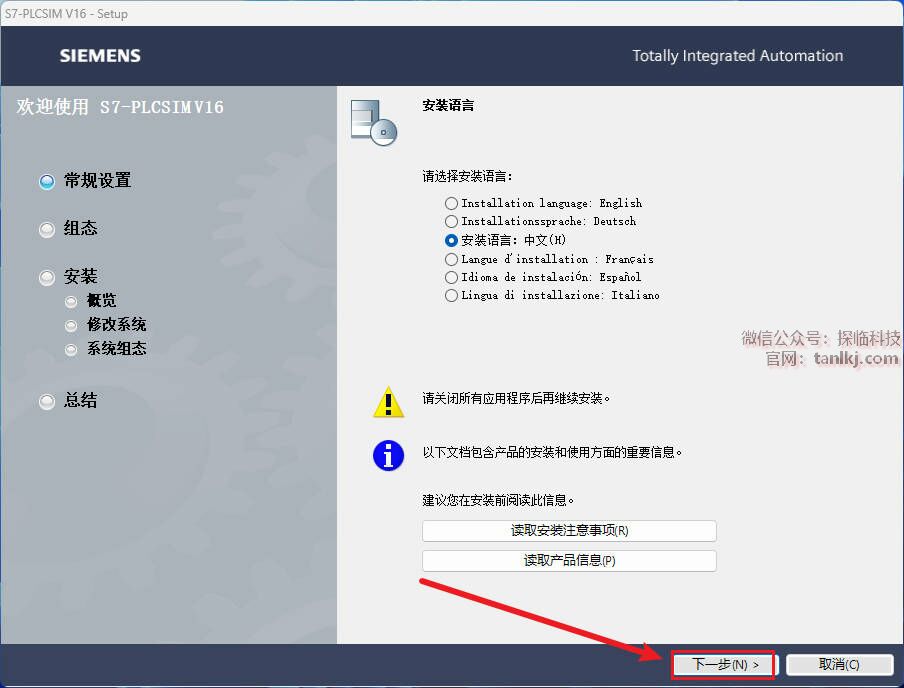Cancel setup with 取消(C) button
This screenshot has height=688, width=904.
pos(839,665)
